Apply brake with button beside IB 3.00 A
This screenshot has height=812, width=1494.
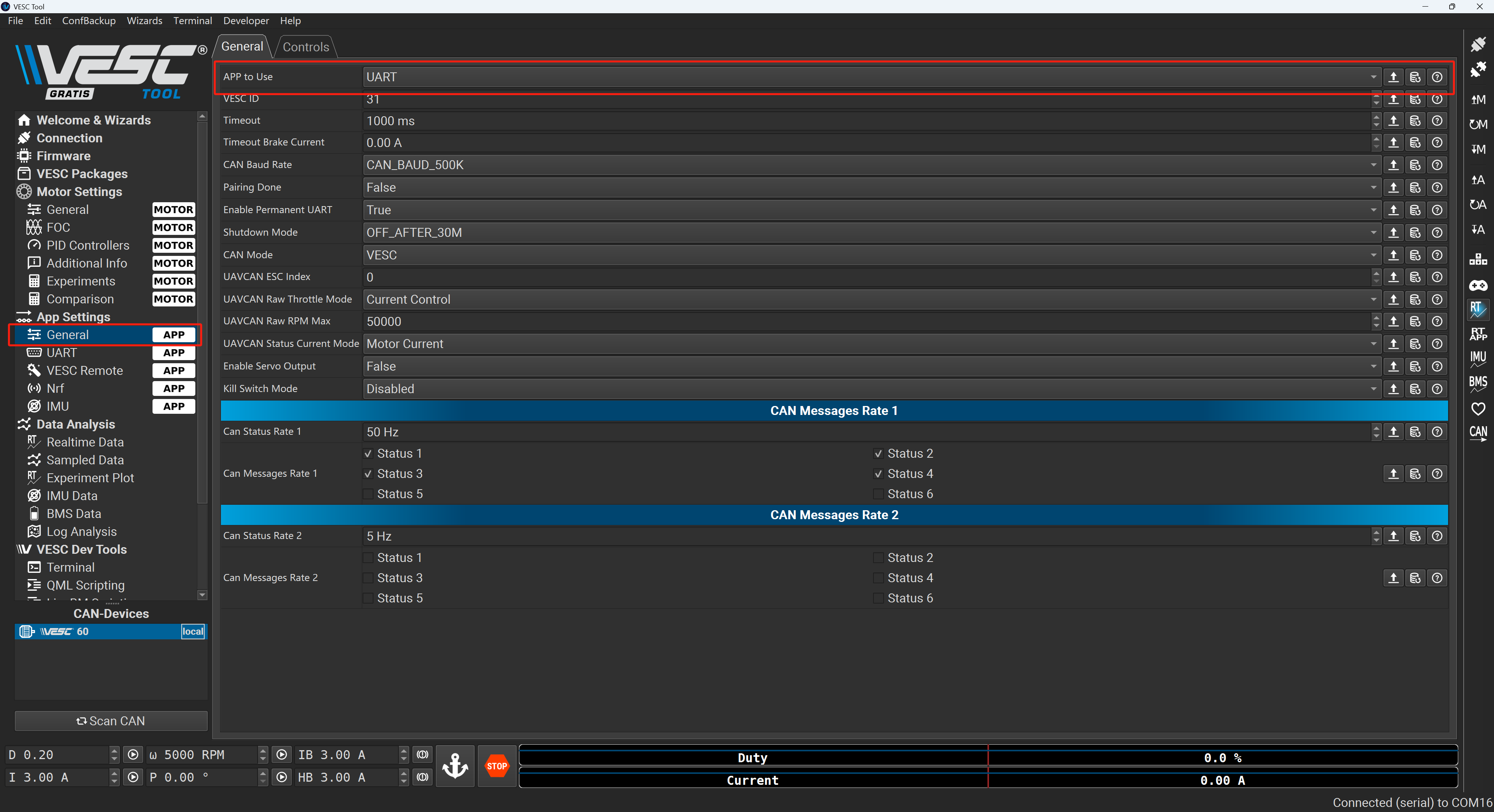(x=422, y=754)
